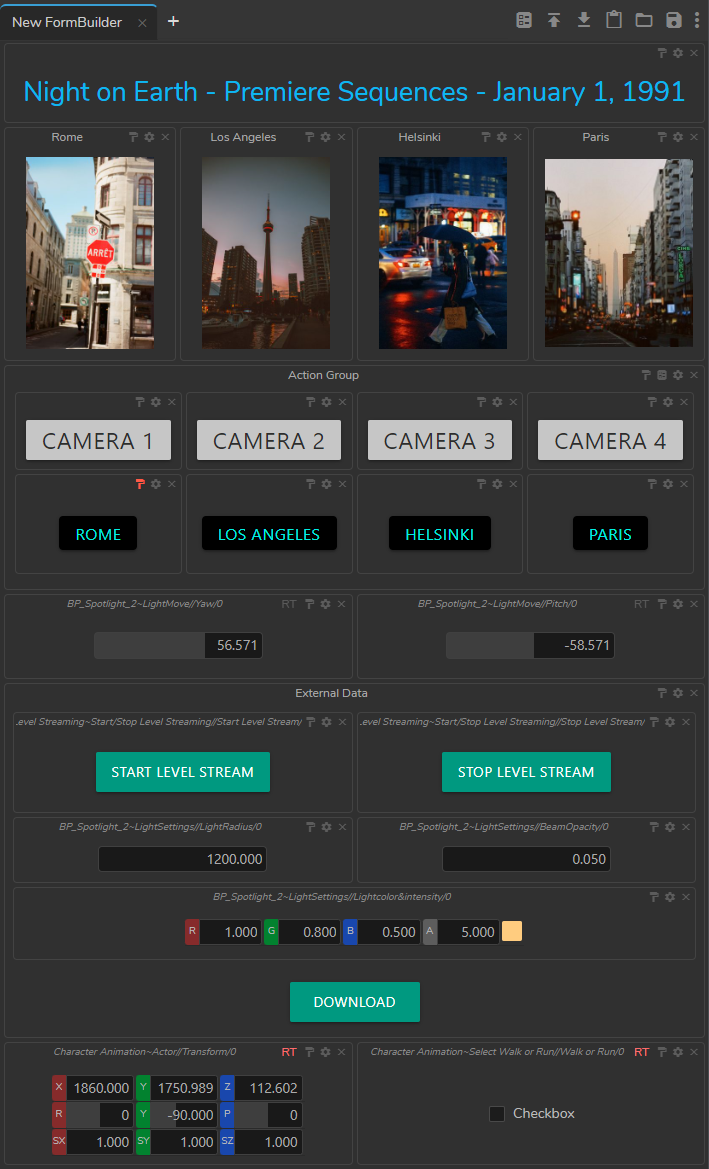
Task: Click the upload arrow toolbar icon
Action: [554, 20]
